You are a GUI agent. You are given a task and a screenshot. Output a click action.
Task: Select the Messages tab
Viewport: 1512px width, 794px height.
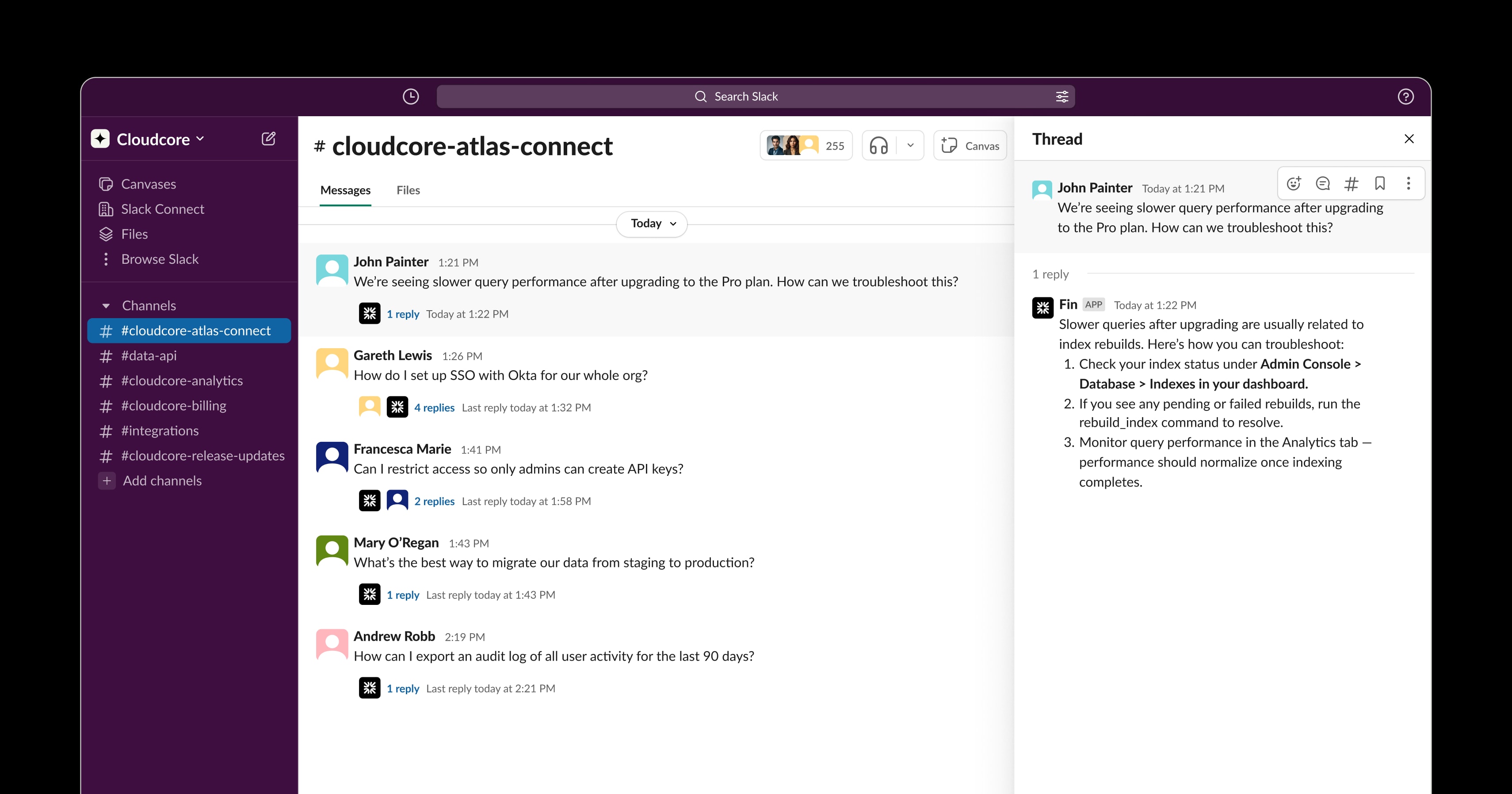pos(345,190)
